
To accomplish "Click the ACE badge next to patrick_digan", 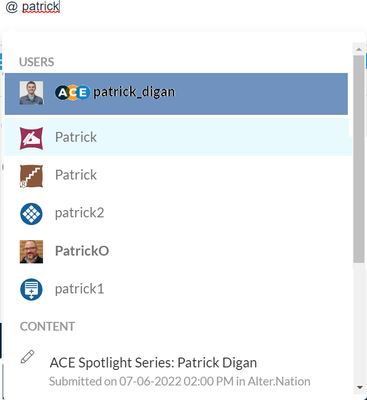I will click(72, 92).
